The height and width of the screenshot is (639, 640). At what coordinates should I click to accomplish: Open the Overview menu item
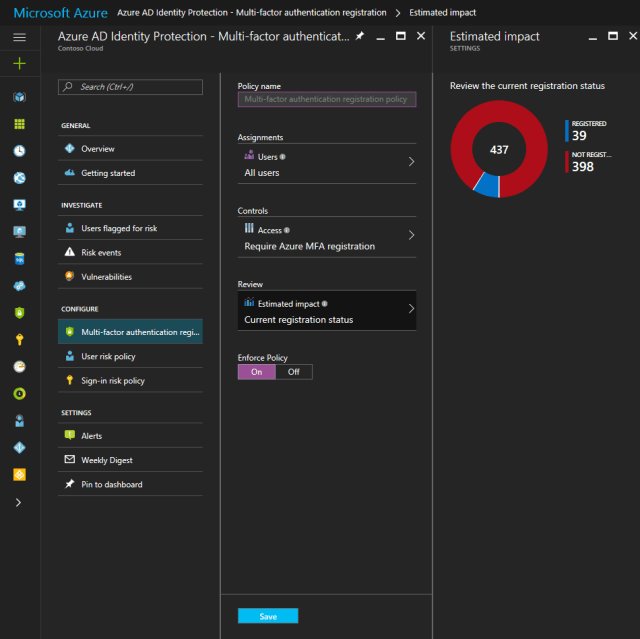click(x=130, y=149)
